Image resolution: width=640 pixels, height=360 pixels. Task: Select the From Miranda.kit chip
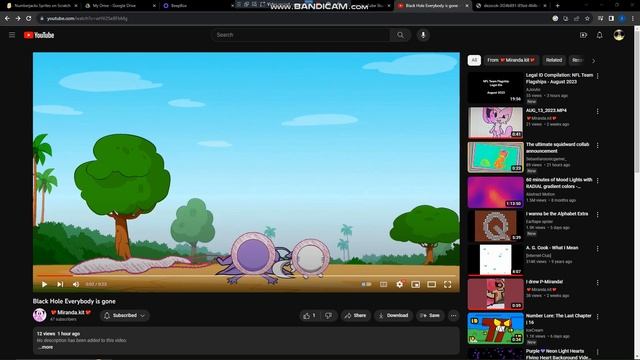coord(511,60)
